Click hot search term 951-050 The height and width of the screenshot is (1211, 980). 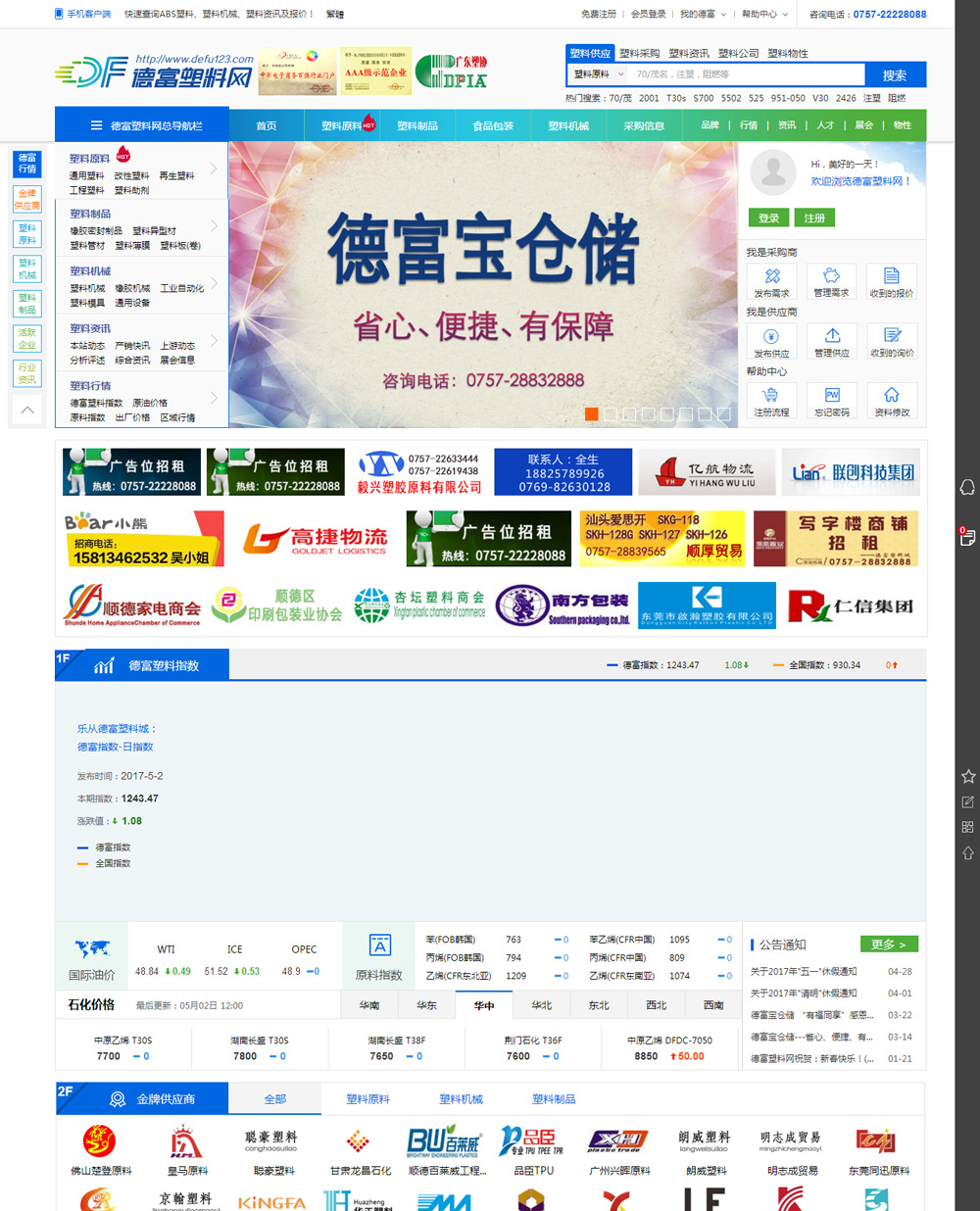788,98
